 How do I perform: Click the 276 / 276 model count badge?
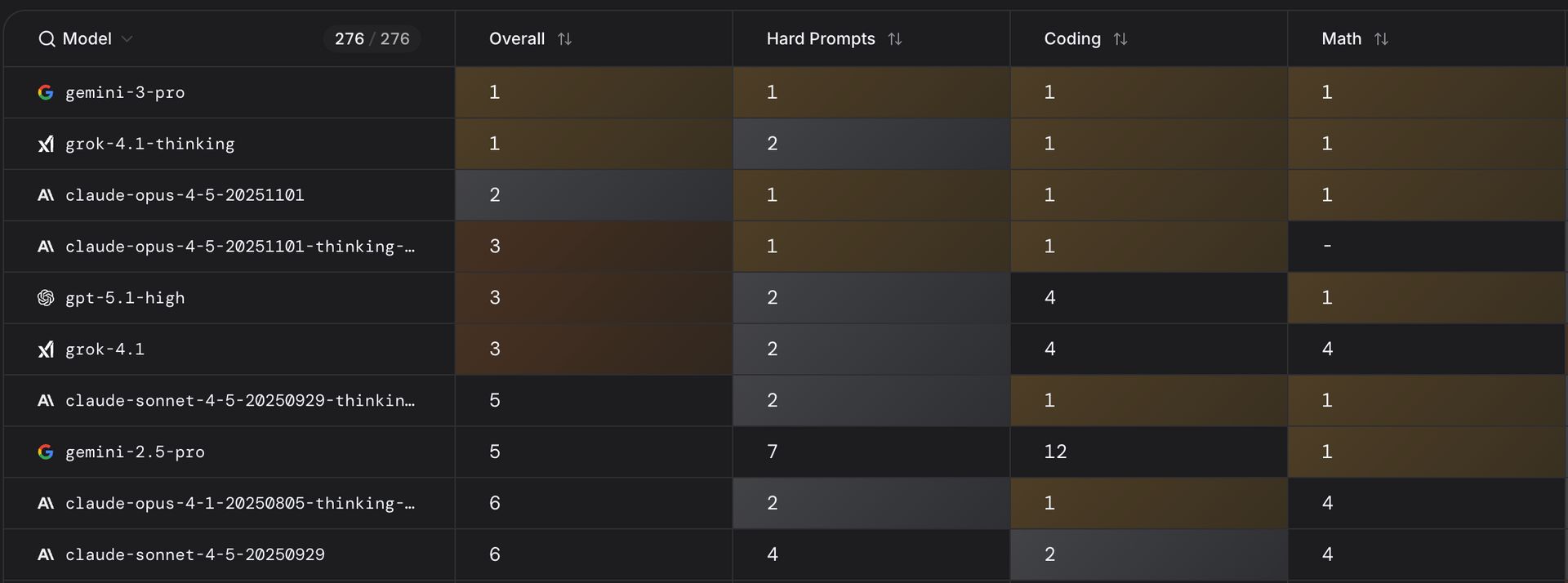[x=372, y=39]
